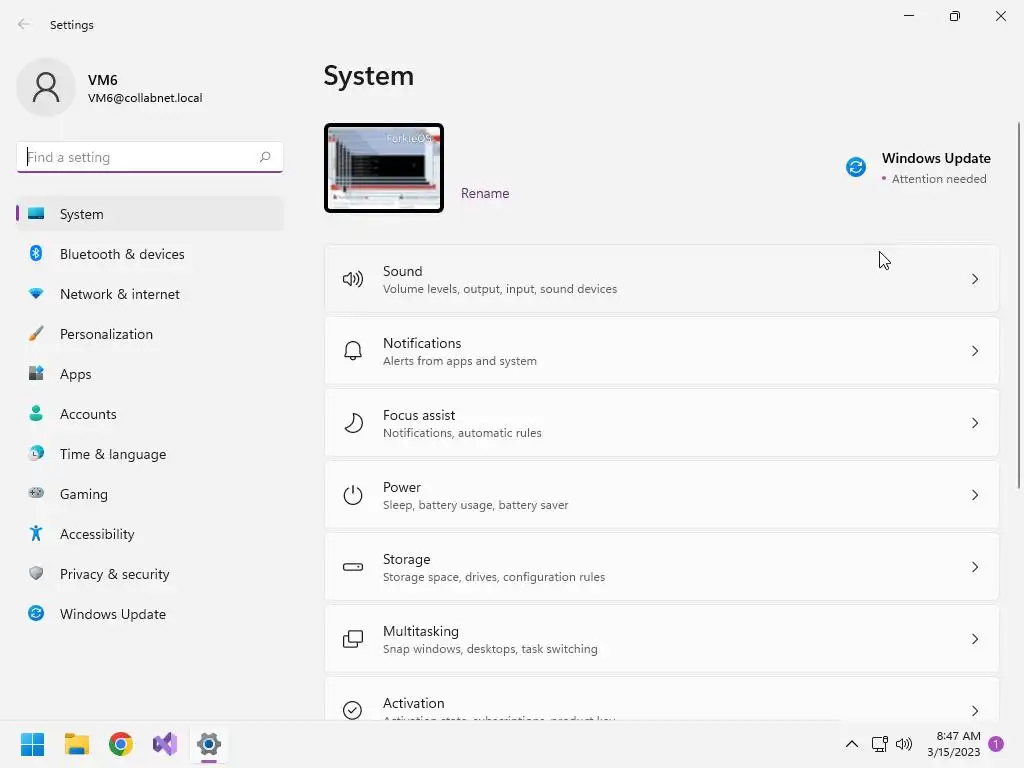Click the Sound speaker icon

click(x=353, y=280)
